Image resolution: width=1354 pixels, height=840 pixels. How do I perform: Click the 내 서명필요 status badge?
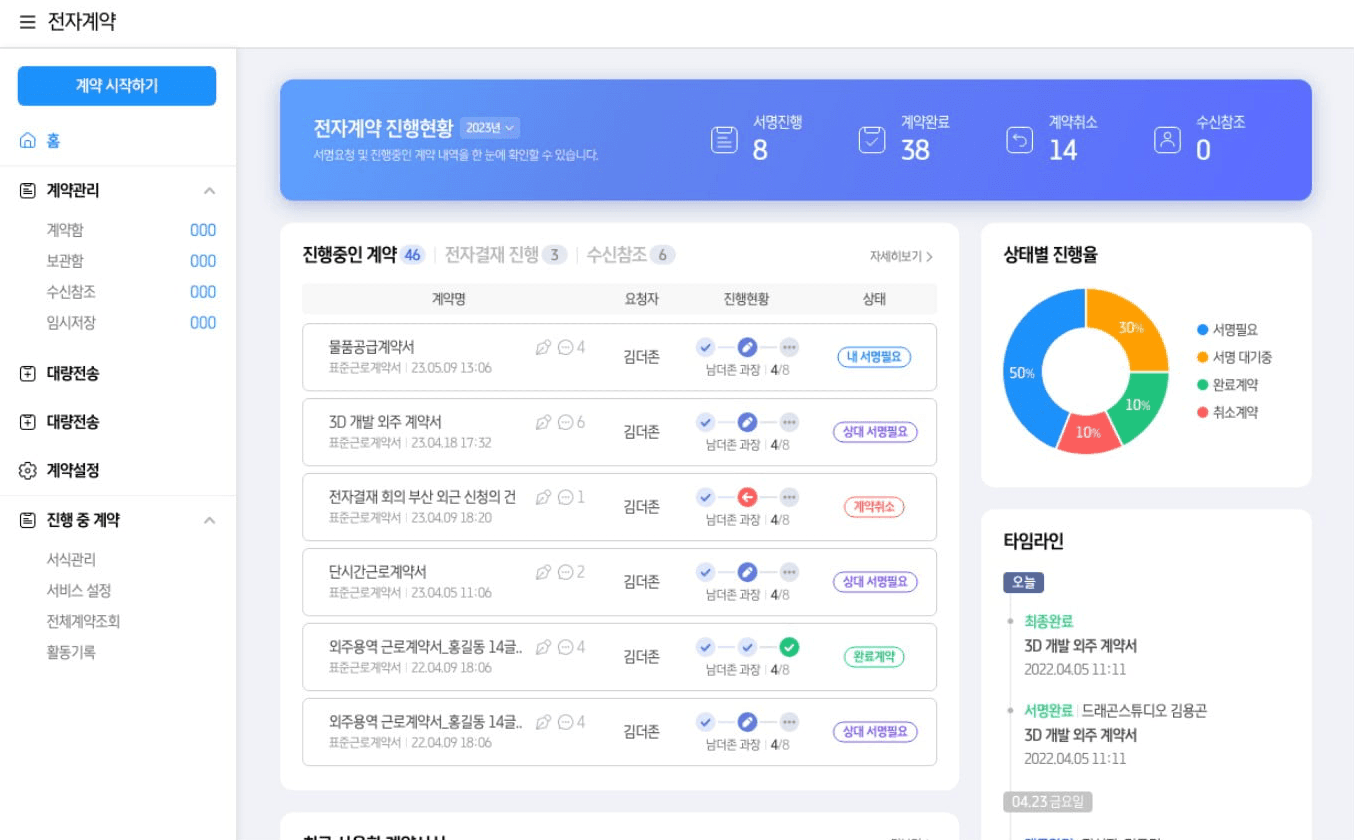point(874,357)
